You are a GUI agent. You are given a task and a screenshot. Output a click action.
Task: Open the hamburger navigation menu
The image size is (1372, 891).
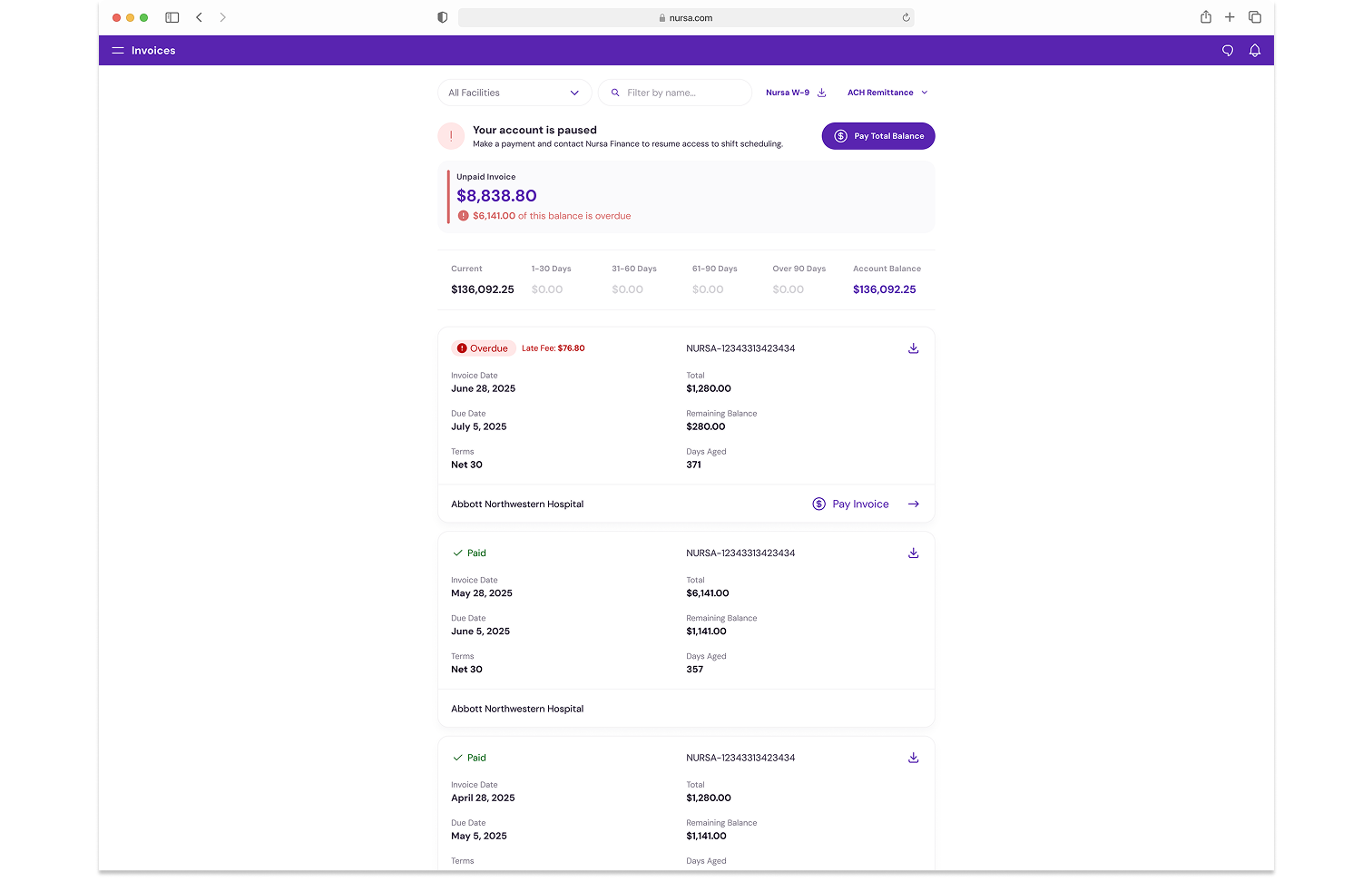118,51
